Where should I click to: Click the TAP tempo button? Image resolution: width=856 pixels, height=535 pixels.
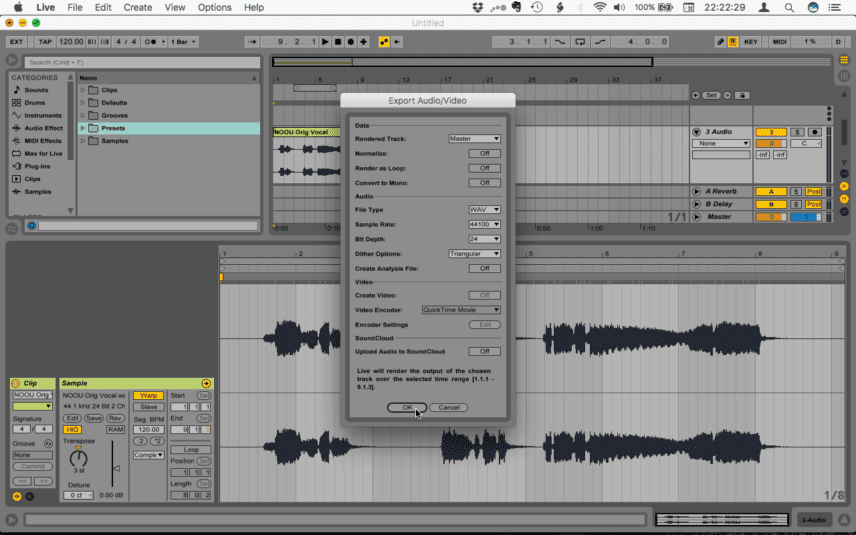[45, 41]
